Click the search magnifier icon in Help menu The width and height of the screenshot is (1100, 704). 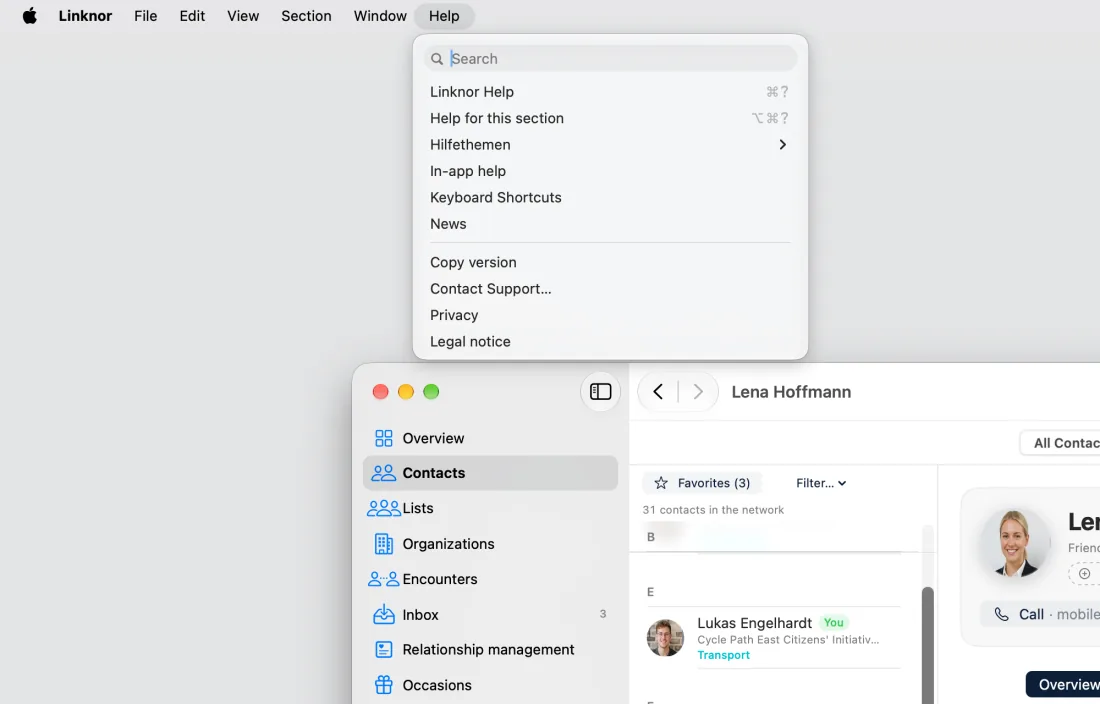pyautogui.click(x=437, y=59)
